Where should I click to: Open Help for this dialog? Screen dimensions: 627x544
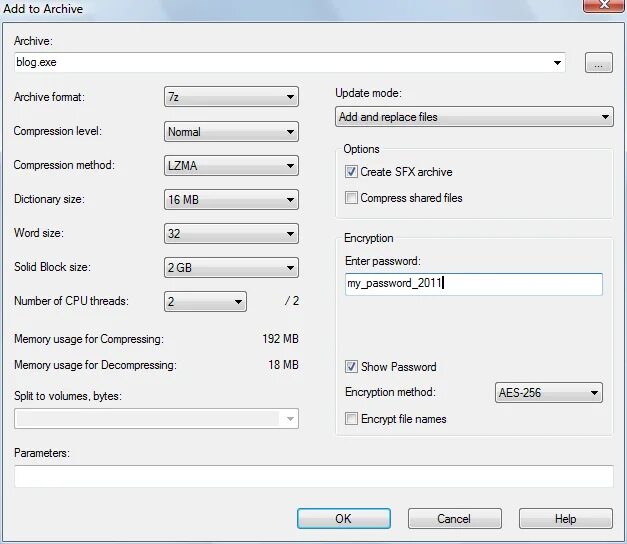[x=565, y=518]
